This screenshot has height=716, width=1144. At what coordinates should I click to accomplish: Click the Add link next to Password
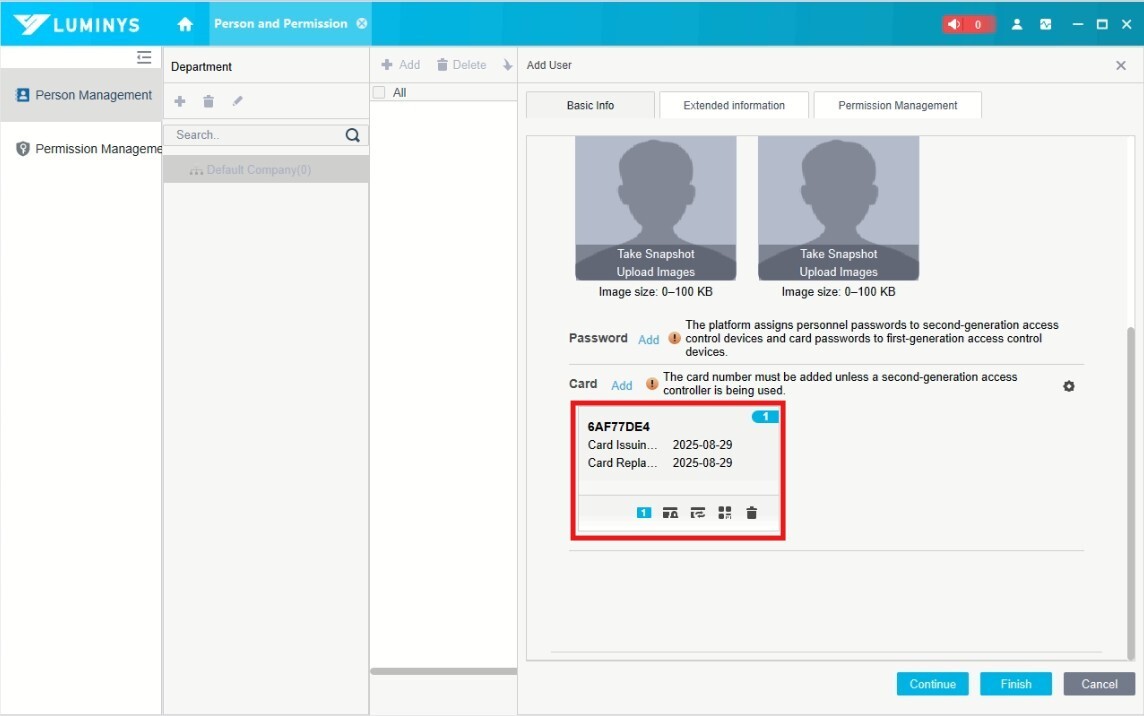(649, 340)
